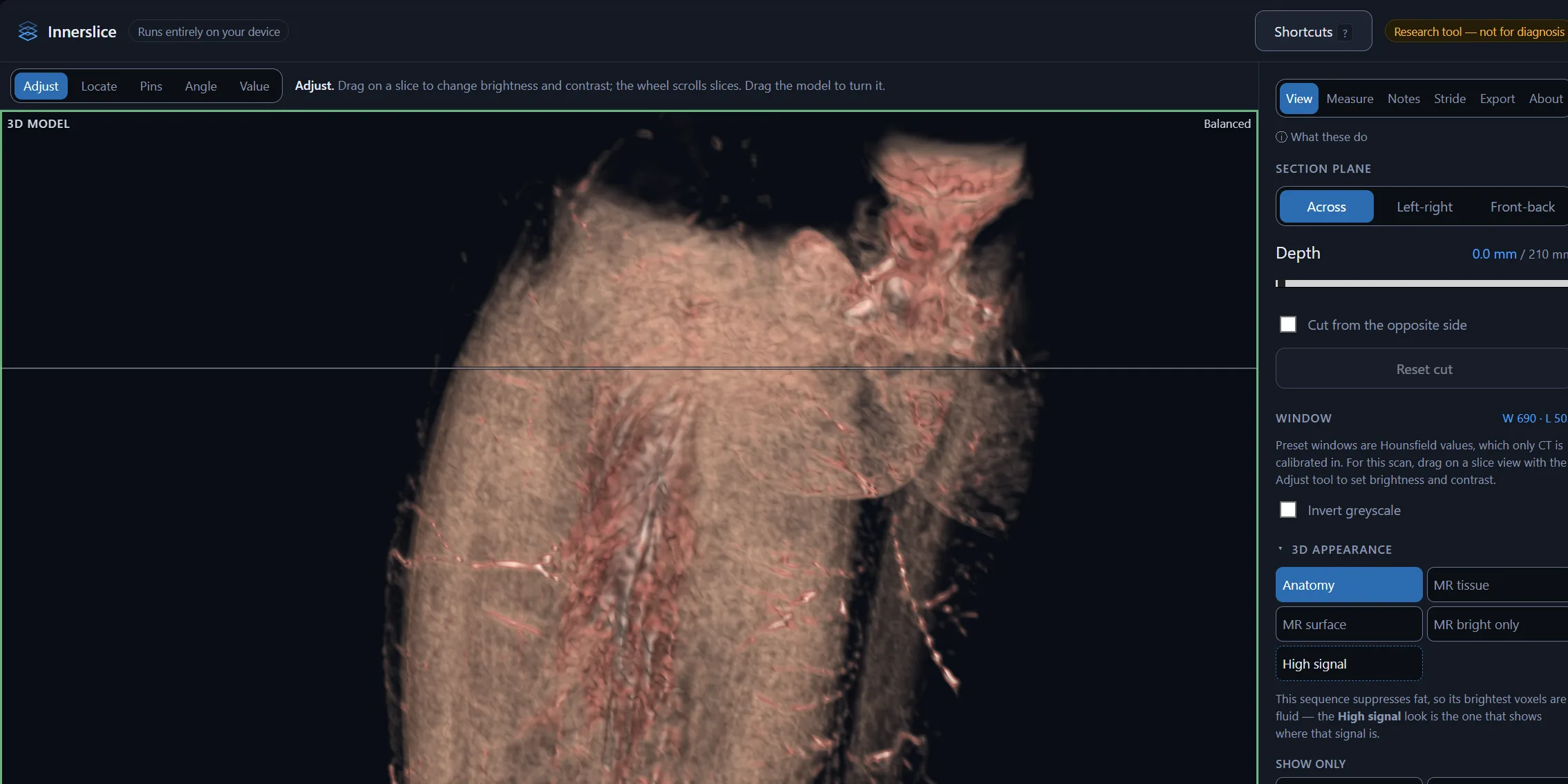Apply the Anatomy 3D look
Screen dimensions: 1568x784
coord(1348,585)
